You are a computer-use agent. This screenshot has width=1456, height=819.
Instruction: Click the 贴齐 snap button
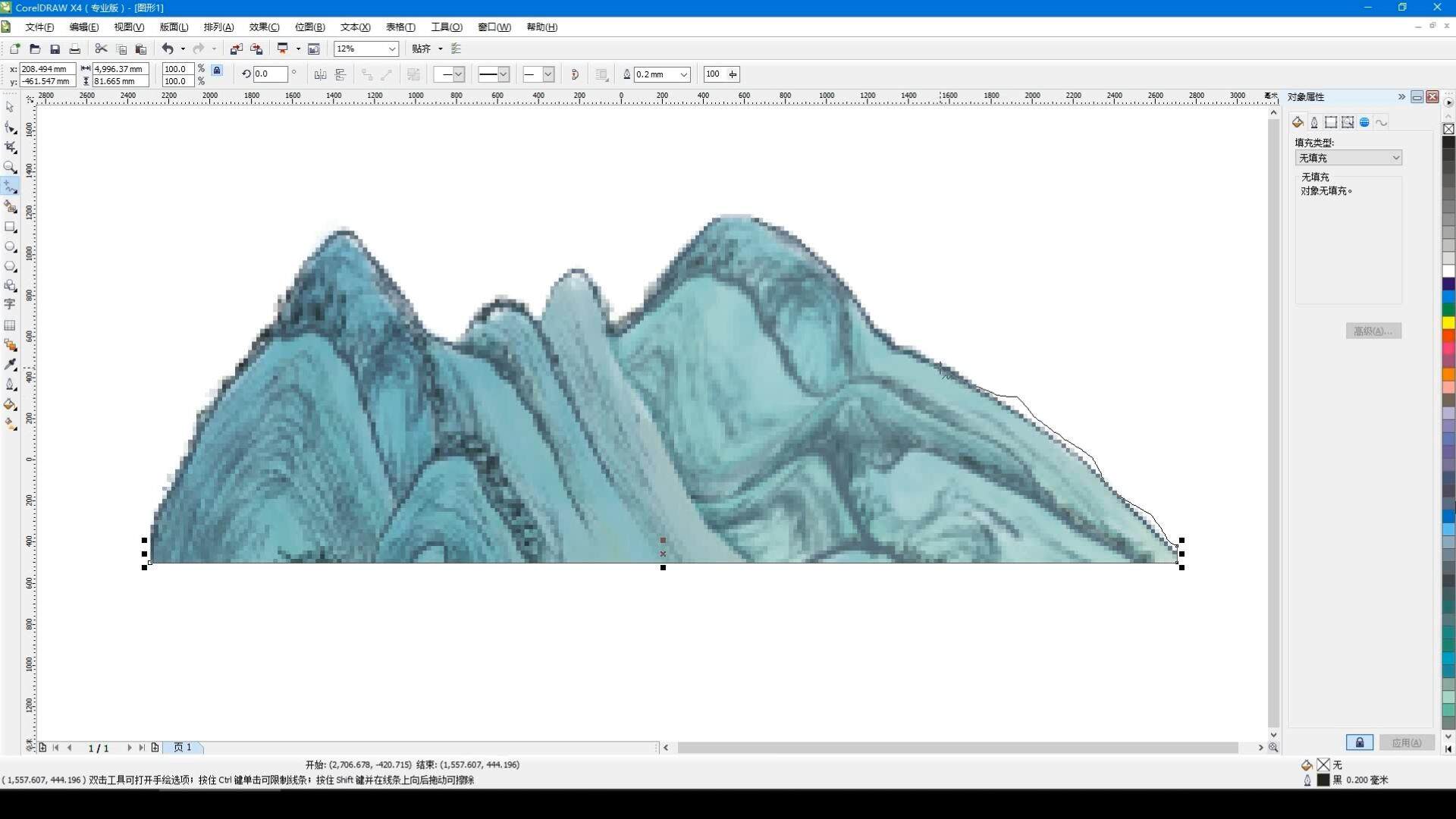(x=421, y=49)
